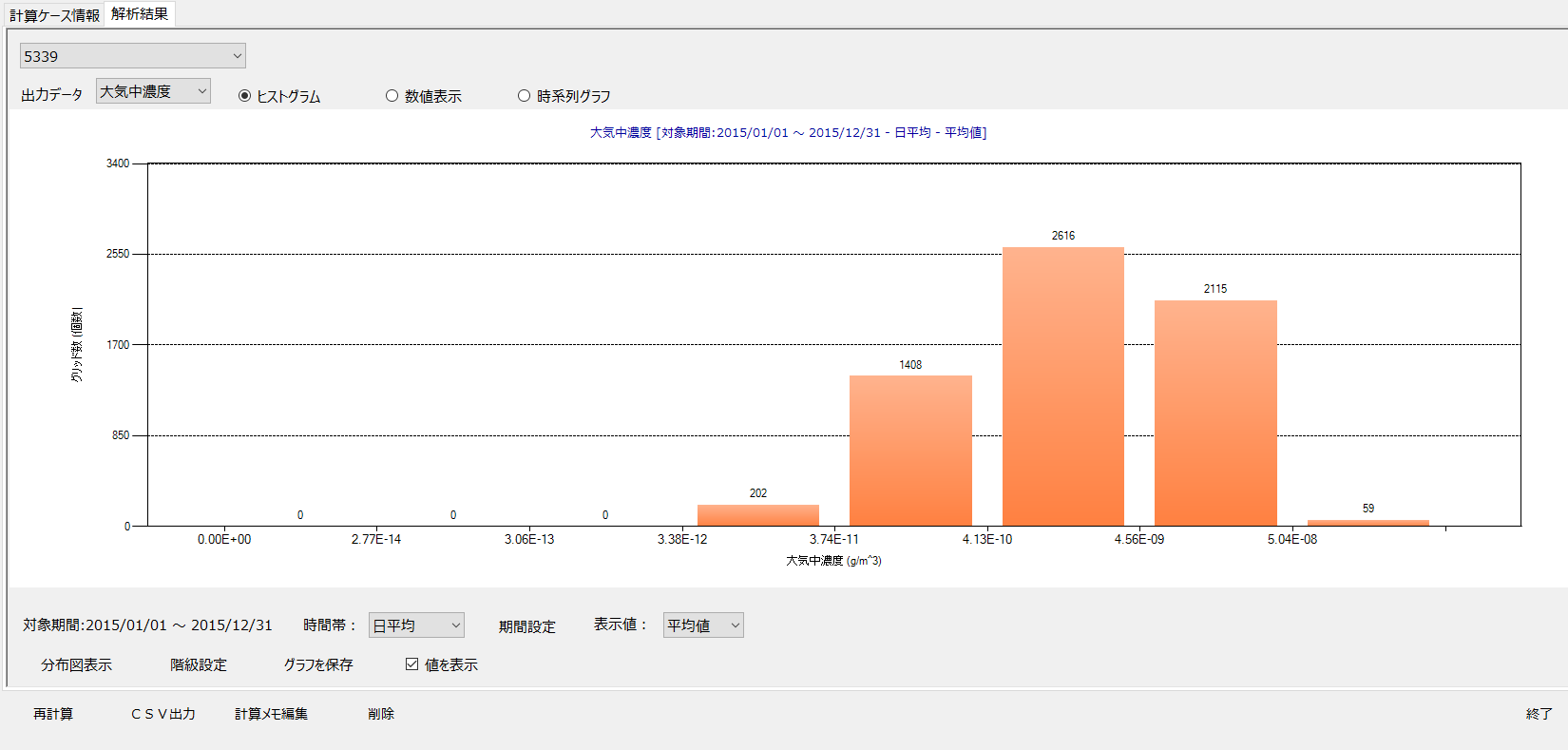1568x750 pixels.
Task: Click the x-axis label 3.38E-12
Action: click(x=682, y=539)
